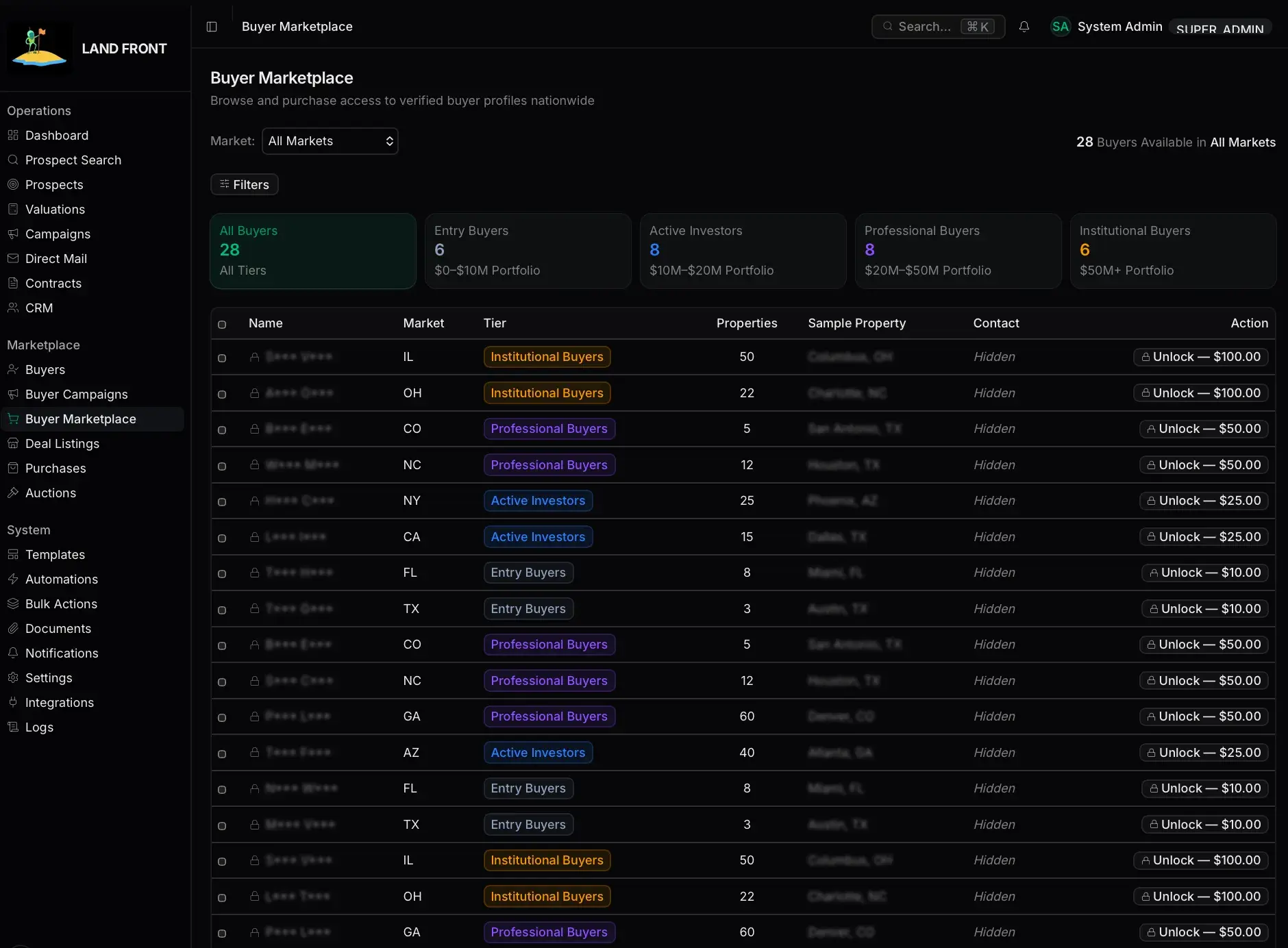Click the Buyer Marketplace breadcrumb title

tap(297, 27)
